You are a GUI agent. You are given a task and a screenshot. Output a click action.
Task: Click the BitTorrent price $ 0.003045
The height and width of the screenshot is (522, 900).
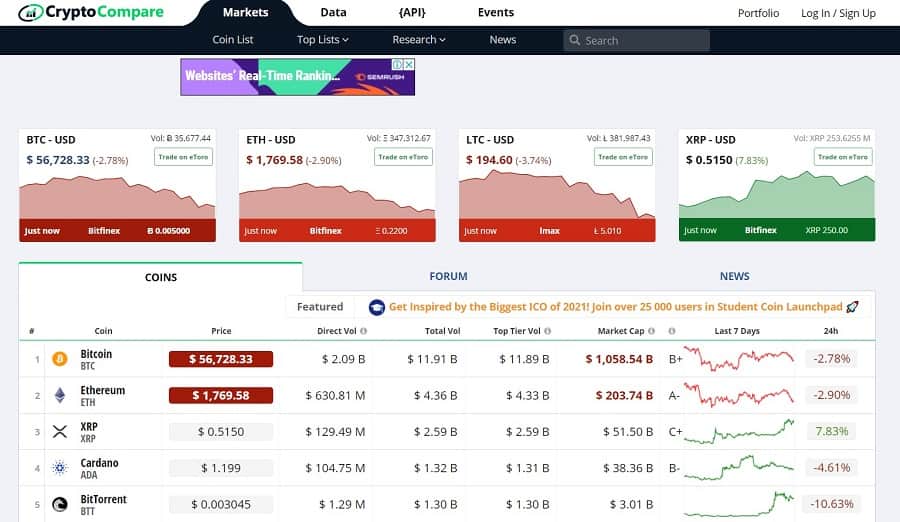pyautogui.click(x=221, y=504)
